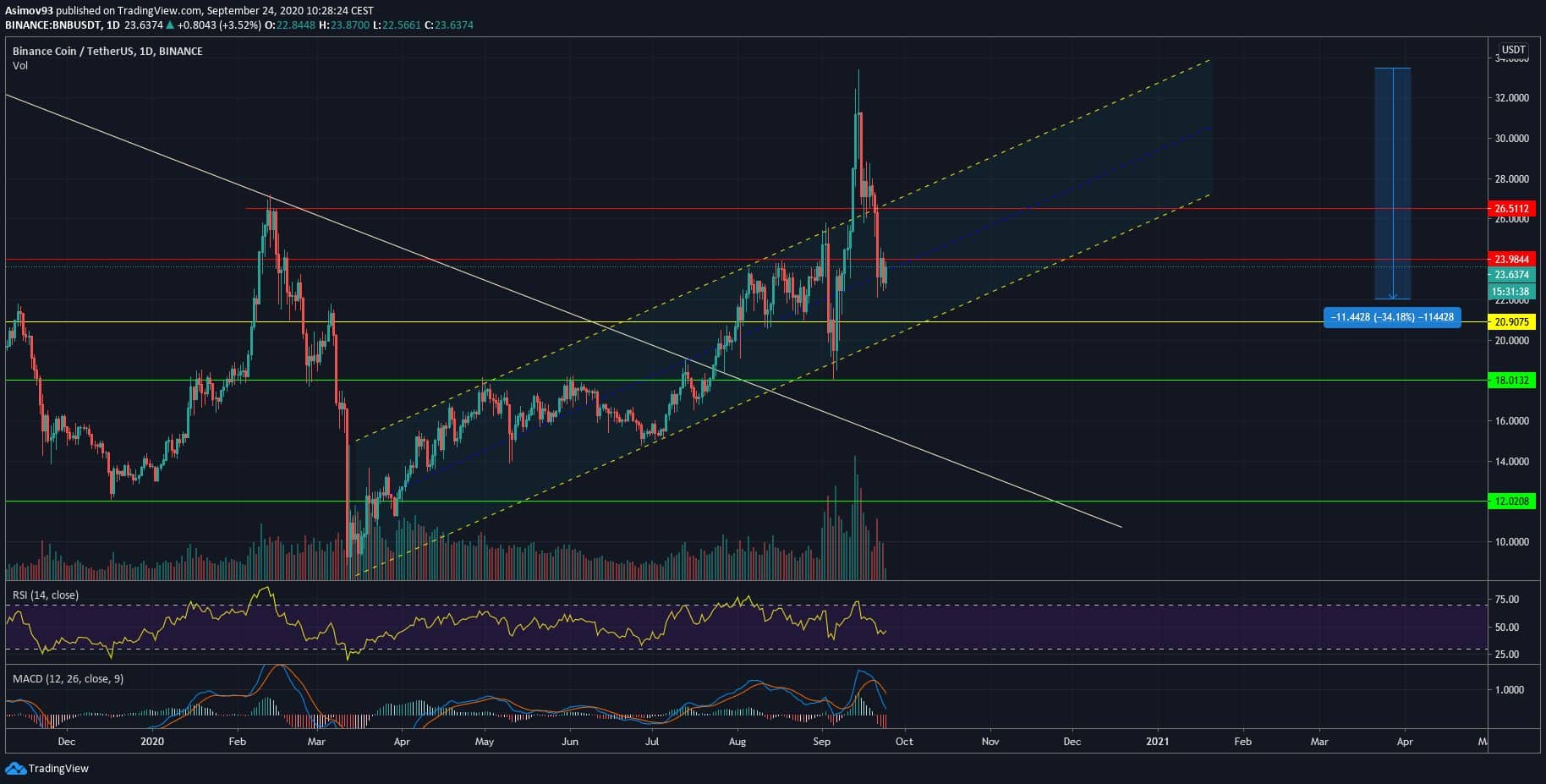Click the current price 23.6374 label
Image resolution: width=1546 pixels, height=784 pixels.
tap(1511, 275)
